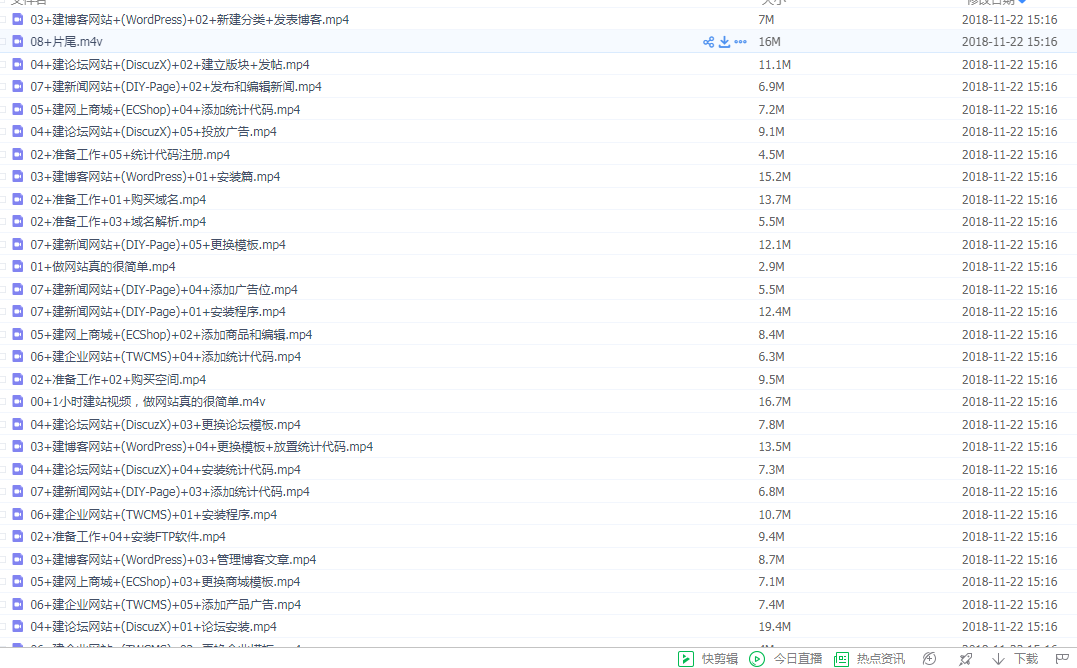Click video file icon of 01+做网站真的很简单.mp4
1077x668 pixels.
click(17, 267)
